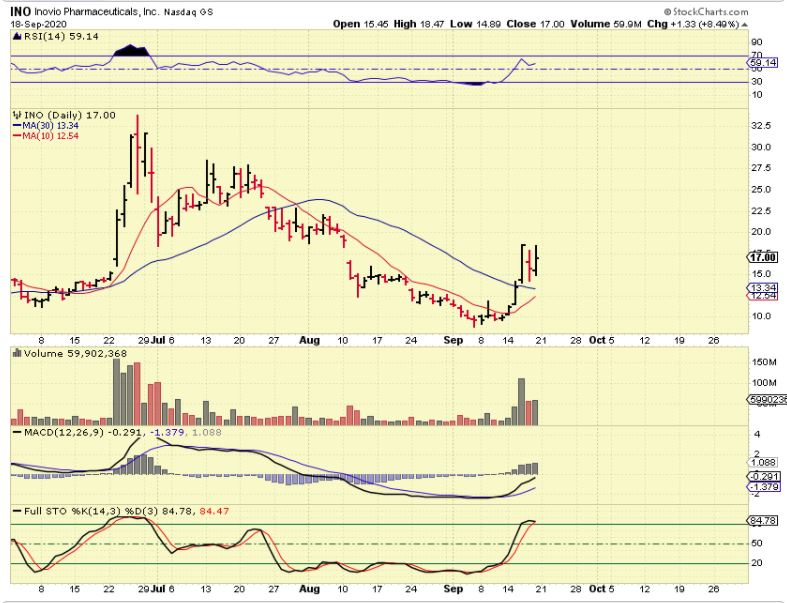Click the 100M volume axis label
Image resolution: width=787 pixels, height=603 pixels.
coord(764,383)
